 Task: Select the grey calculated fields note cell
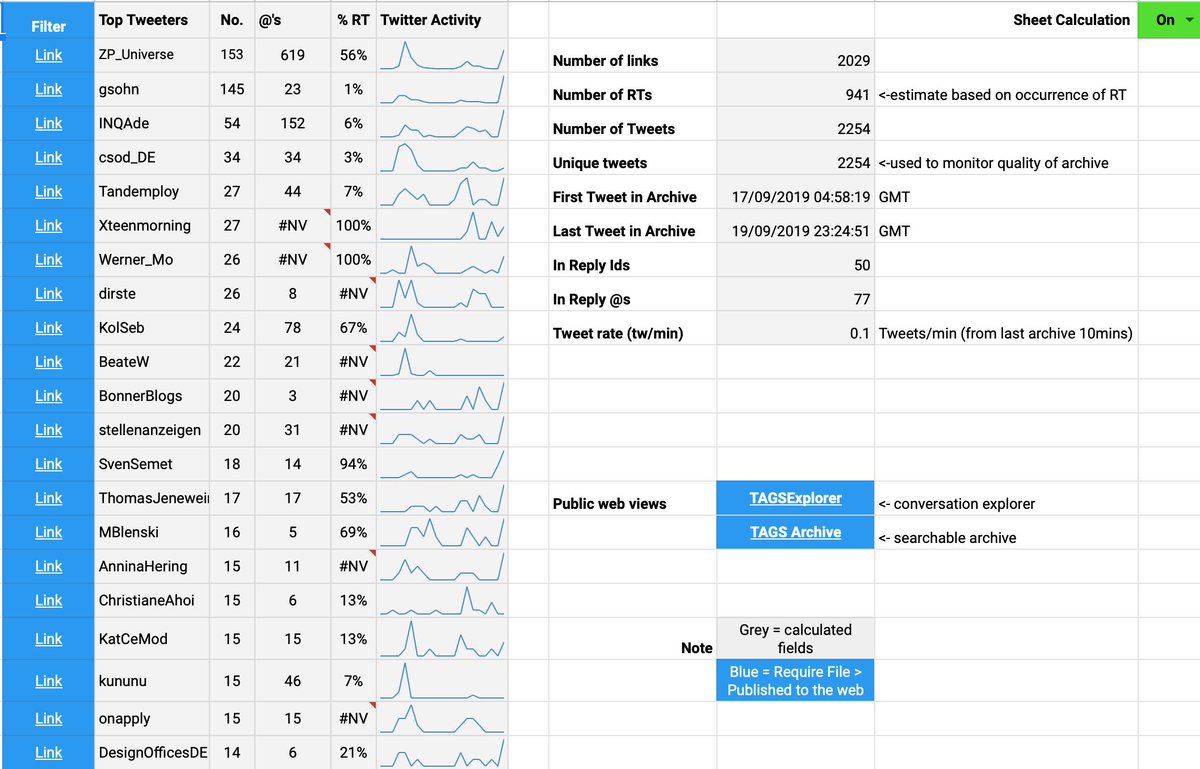coord(796,638)
